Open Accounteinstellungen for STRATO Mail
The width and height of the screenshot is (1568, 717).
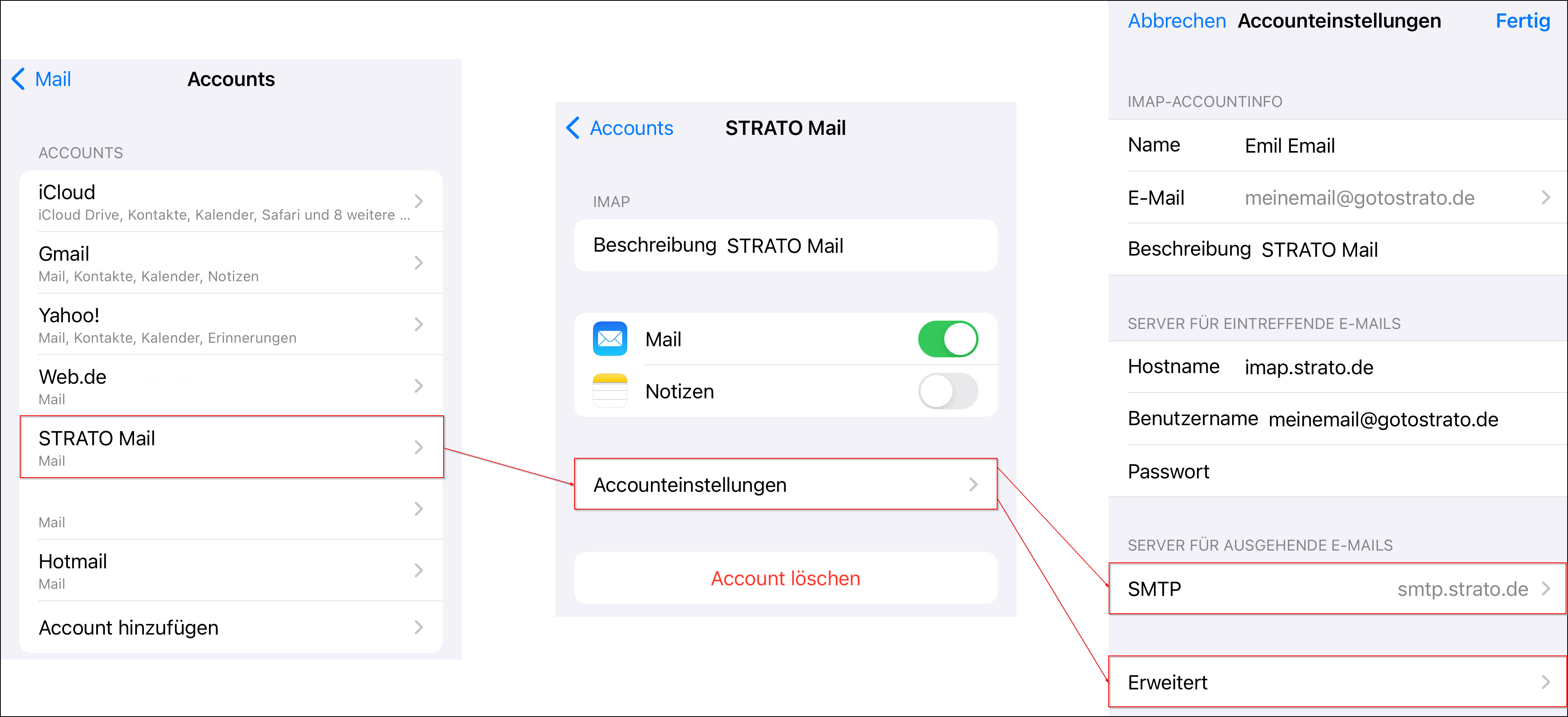click(x=785, y=484)
